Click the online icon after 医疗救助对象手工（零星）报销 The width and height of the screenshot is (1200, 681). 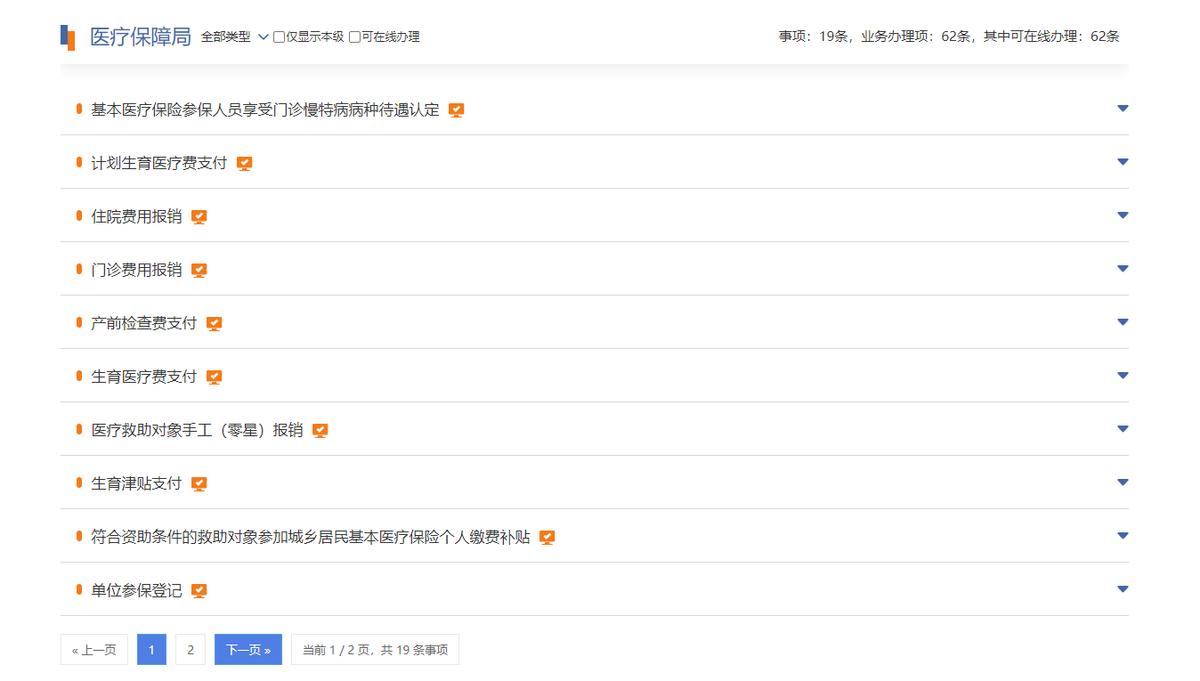point(320,430)
